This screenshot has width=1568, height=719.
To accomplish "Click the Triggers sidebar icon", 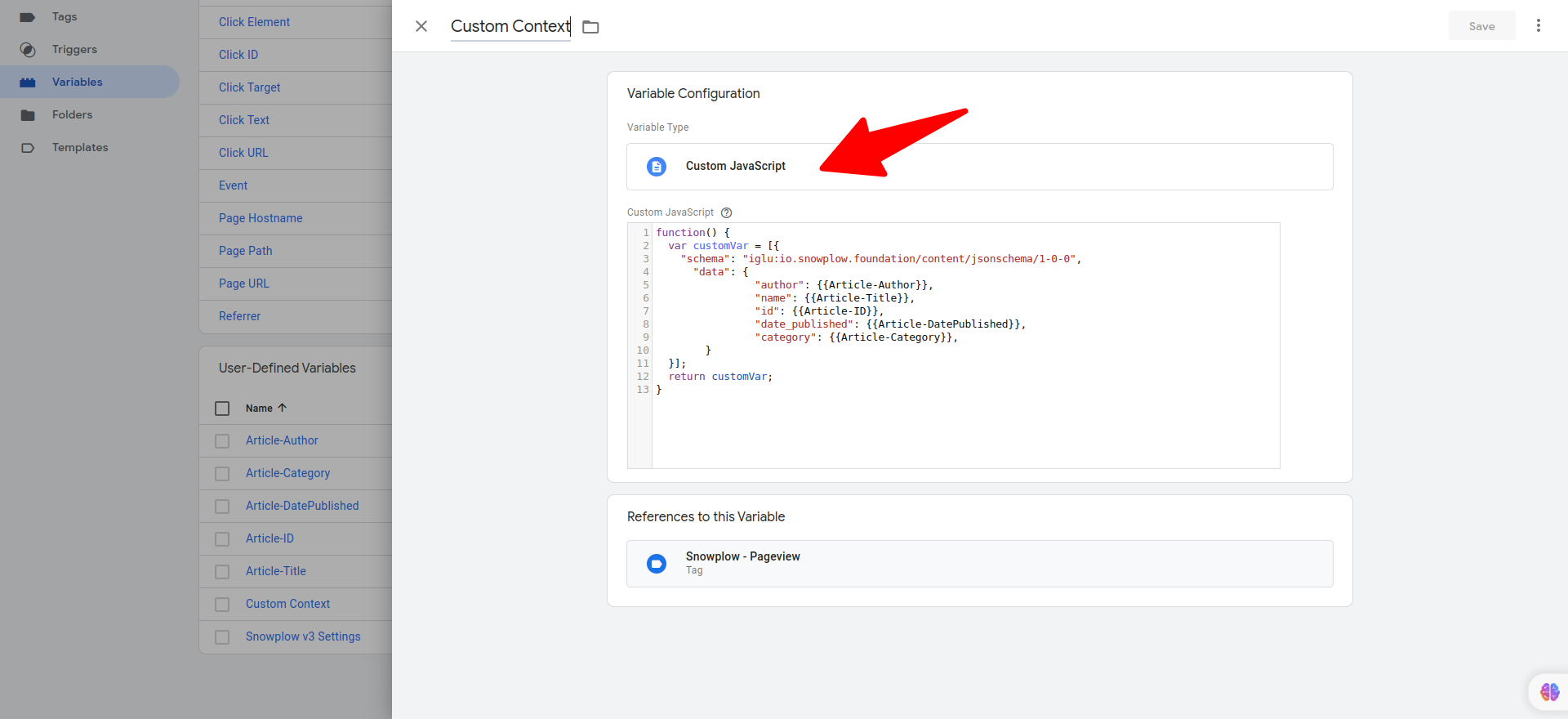I will click(28, 50).
